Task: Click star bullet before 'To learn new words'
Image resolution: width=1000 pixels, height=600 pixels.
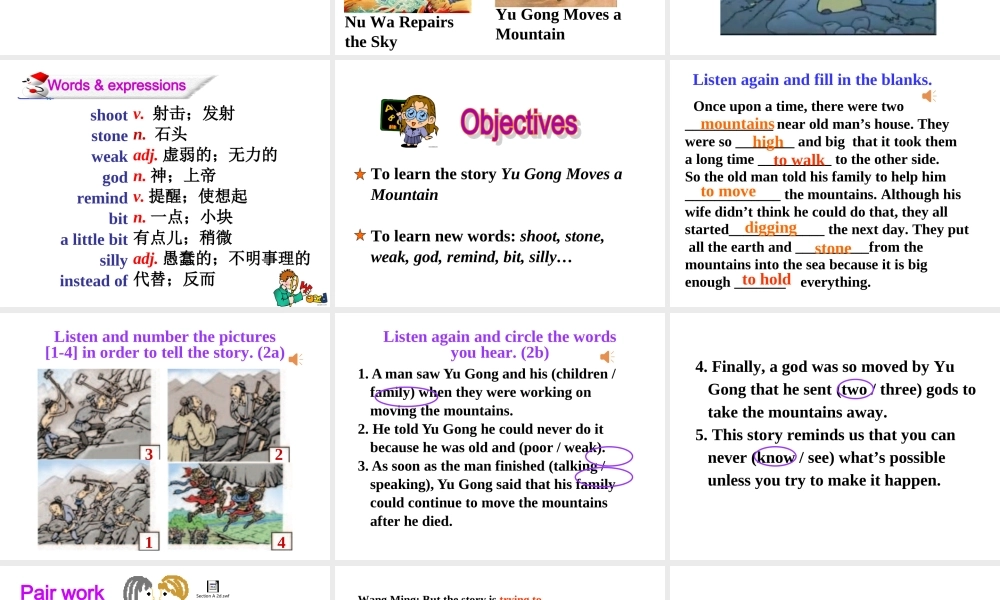Action: (x=360, y=236)
